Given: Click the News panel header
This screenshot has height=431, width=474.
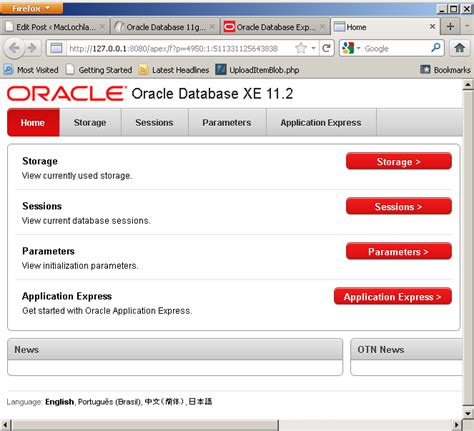Looking at the screenshot, I should click(175, 349).
